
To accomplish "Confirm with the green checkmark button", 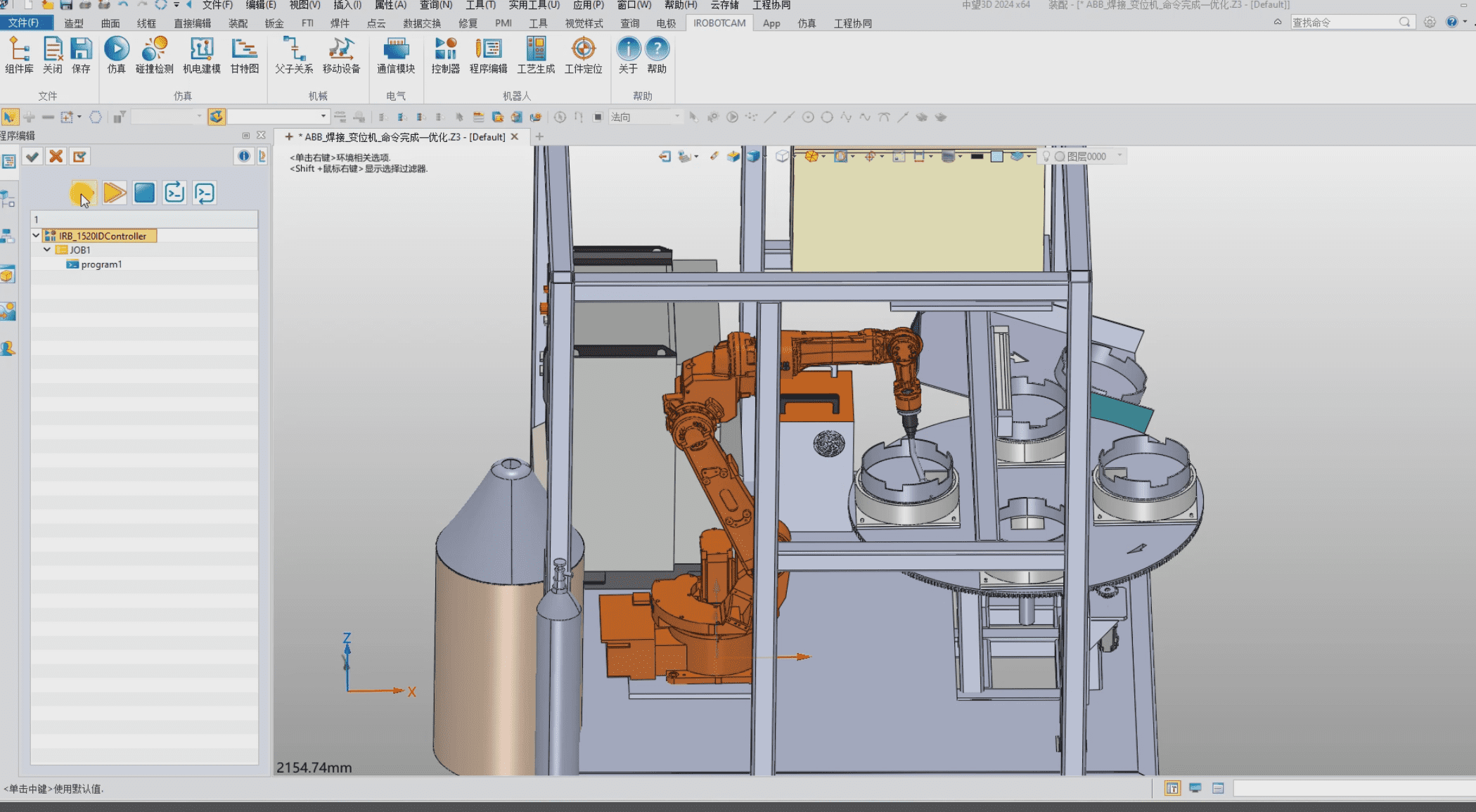I will click(x=32, y=157).
